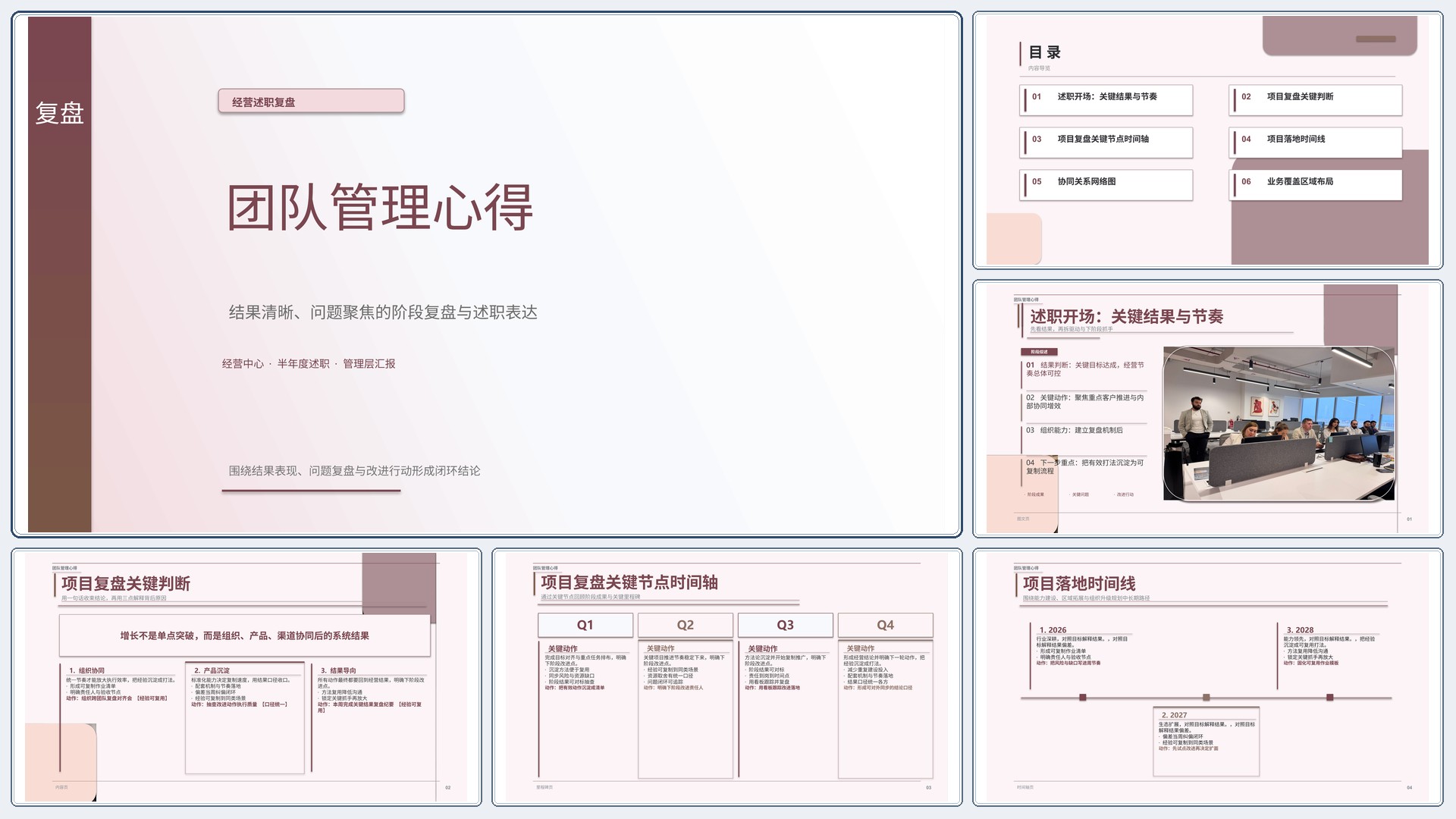Click contents entry 05 协同关系网络图
Viewport: 1456px width, 819px height.
click(x=1106, y=185)
